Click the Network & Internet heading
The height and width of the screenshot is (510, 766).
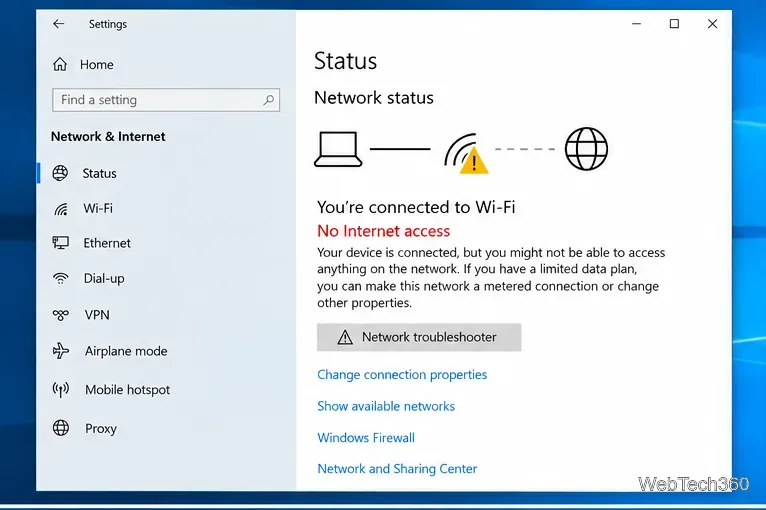pos(108,136)
